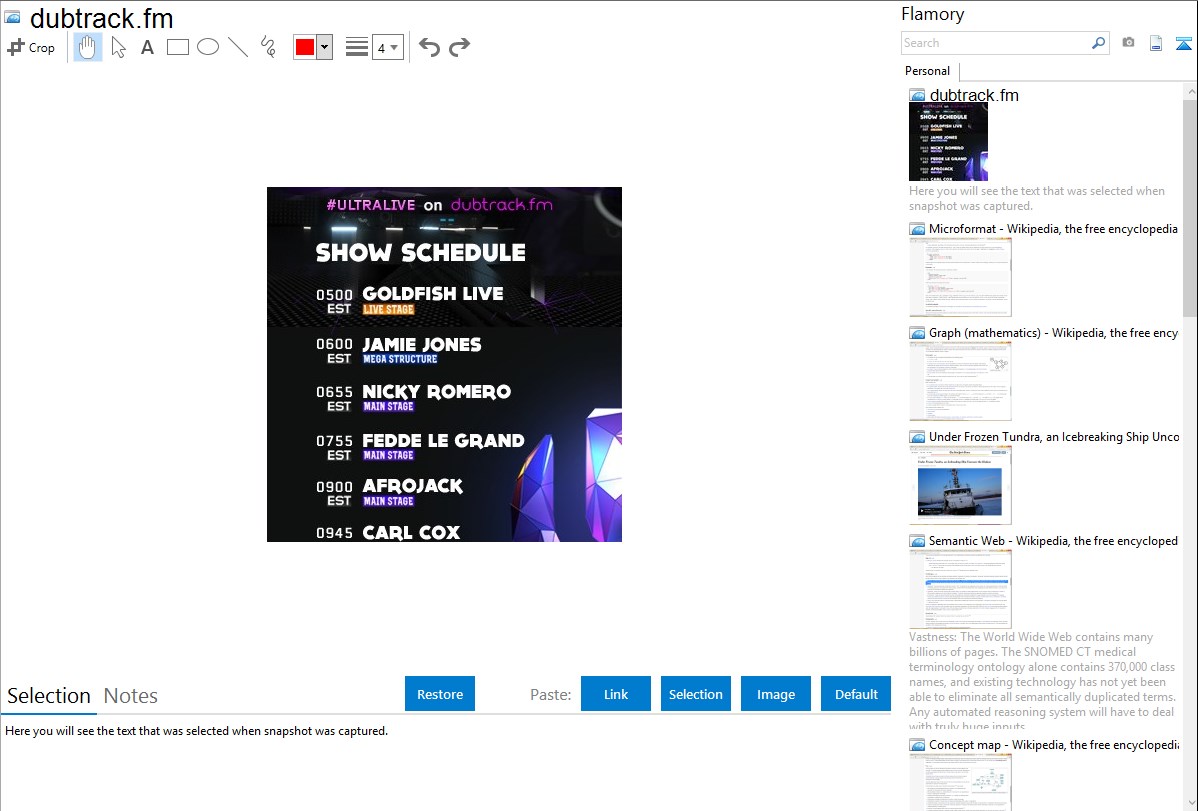Open the color picker dropdown arrow
The height and width of the screenshot is (811, 1198).
[x=325, y=47]
